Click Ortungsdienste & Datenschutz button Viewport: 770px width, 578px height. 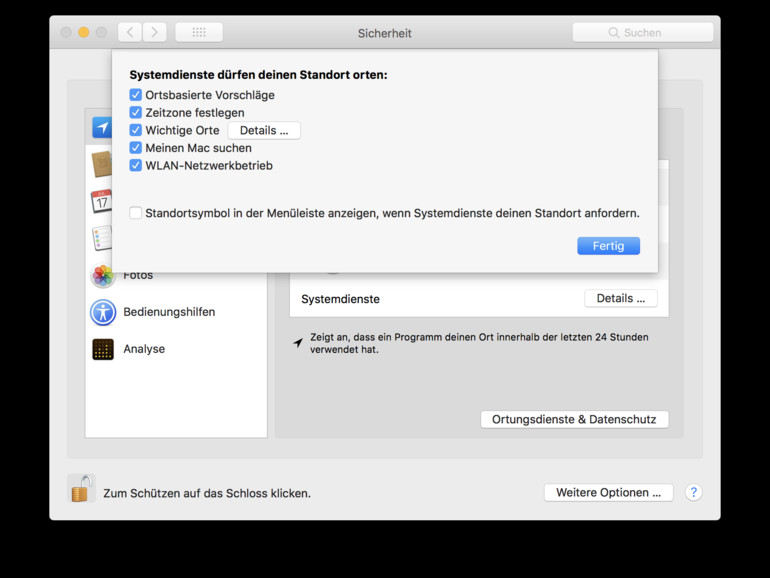click(575, 419)
